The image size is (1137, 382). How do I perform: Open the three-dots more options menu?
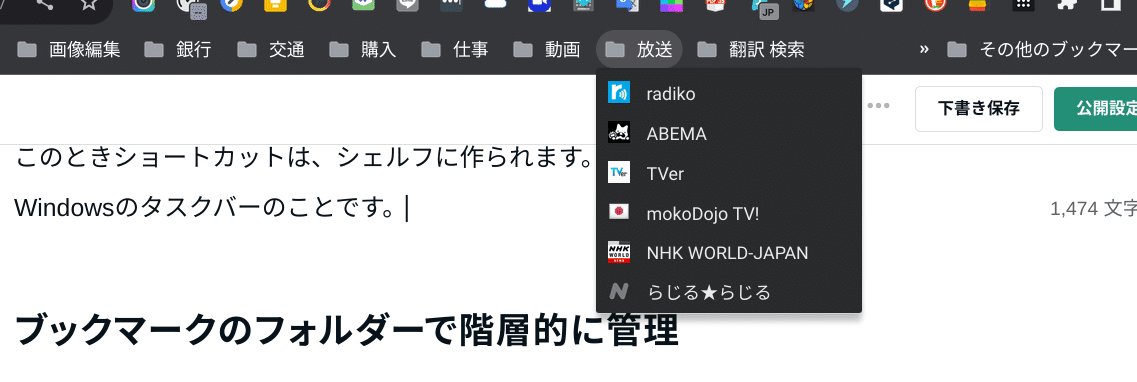[x=878, y=107]
